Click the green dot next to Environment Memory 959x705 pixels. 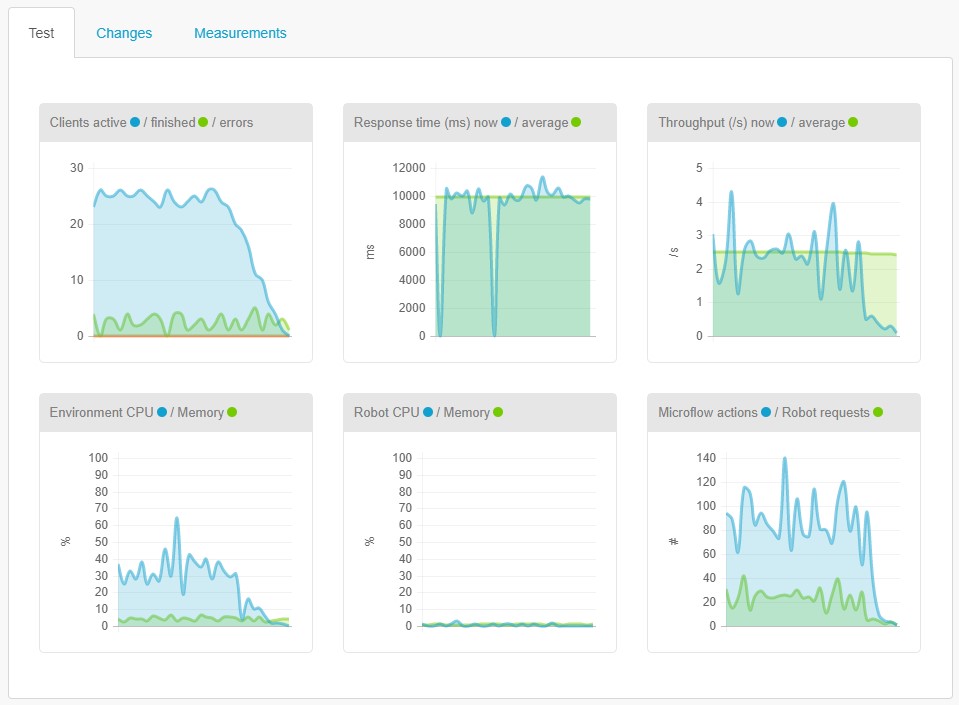pos(232,412)
